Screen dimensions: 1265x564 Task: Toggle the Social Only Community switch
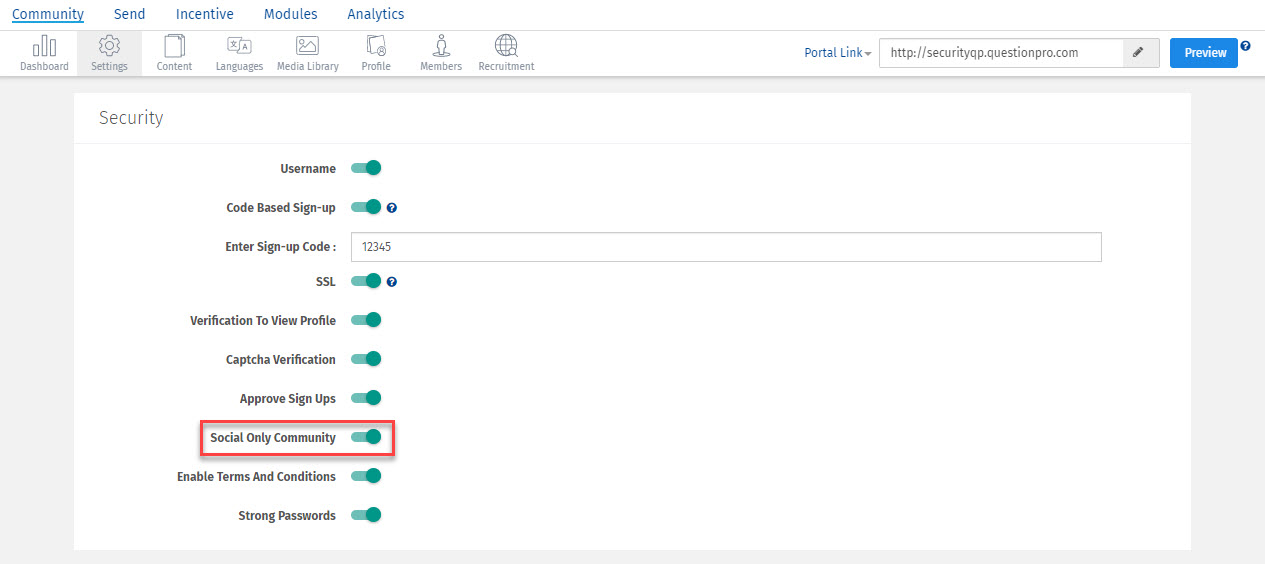click(367, 437)
